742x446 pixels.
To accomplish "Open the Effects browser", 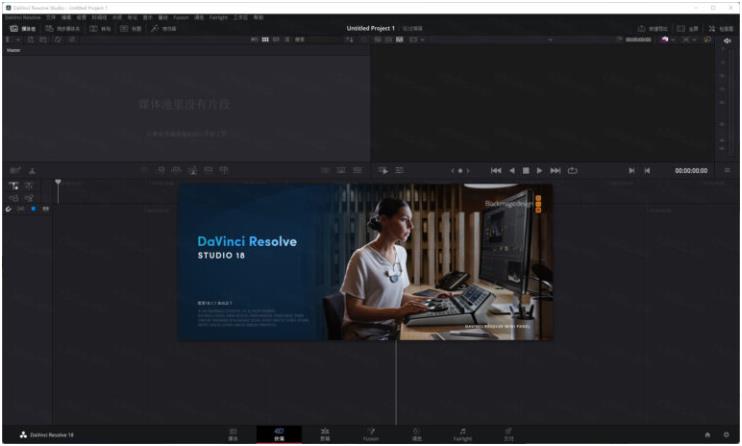I will point(164,28).
